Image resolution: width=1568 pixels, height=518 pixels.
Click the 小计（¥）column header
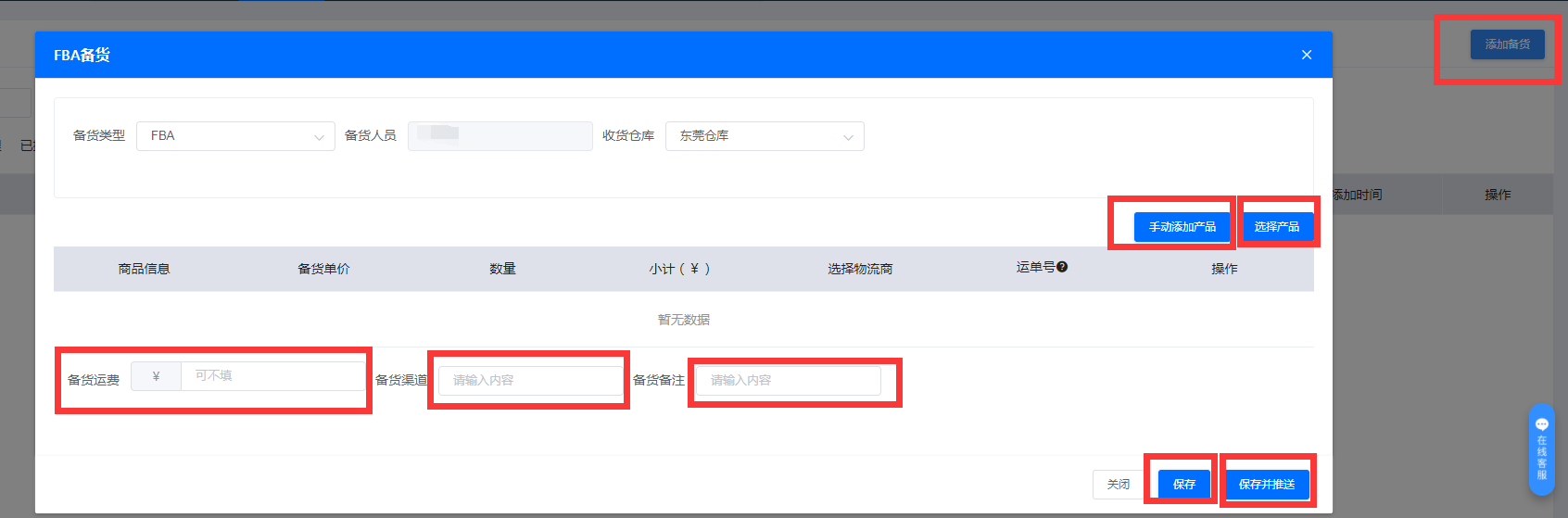tap(679, 270)
